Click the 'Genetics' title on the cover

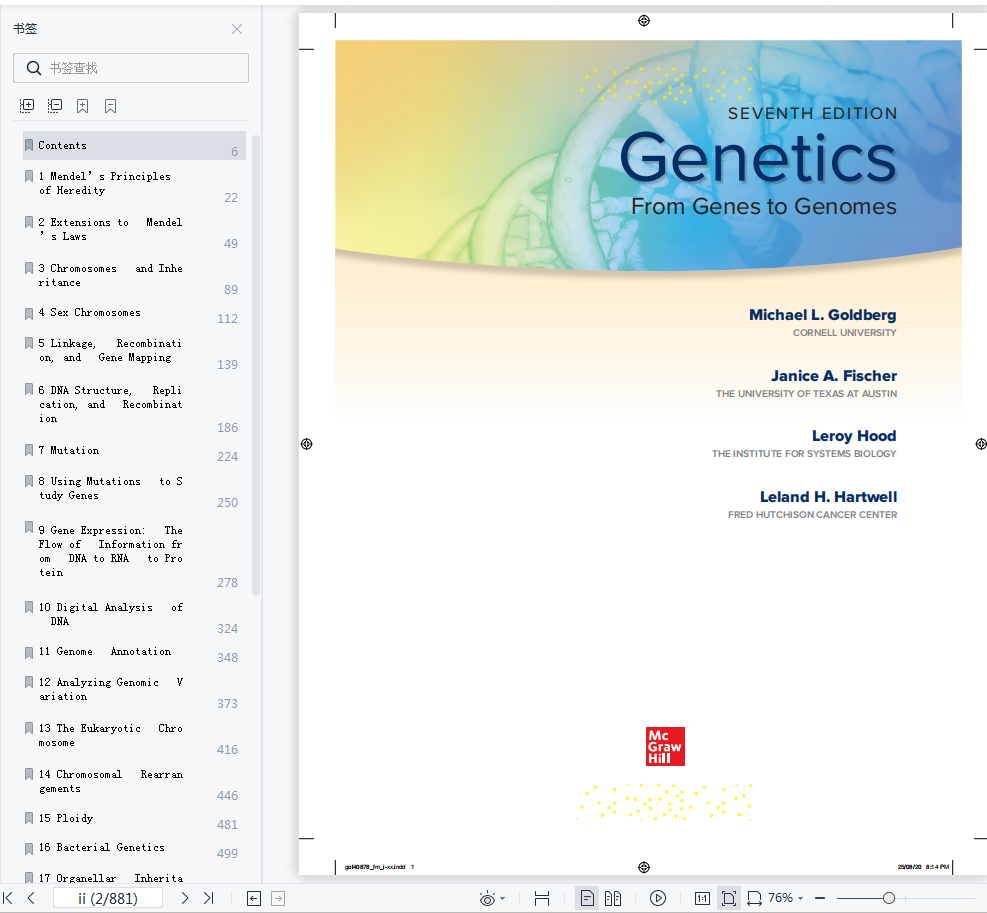758,158
